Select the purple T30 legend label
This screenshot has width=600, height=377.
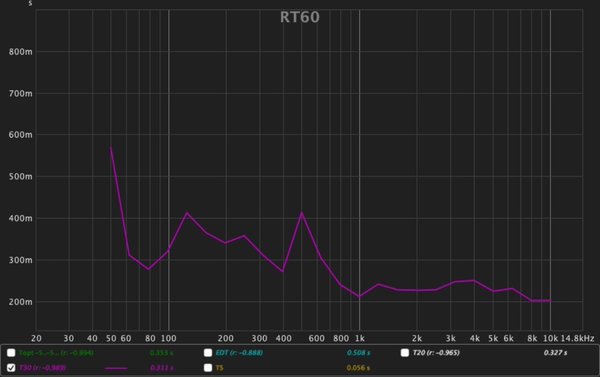42,368
